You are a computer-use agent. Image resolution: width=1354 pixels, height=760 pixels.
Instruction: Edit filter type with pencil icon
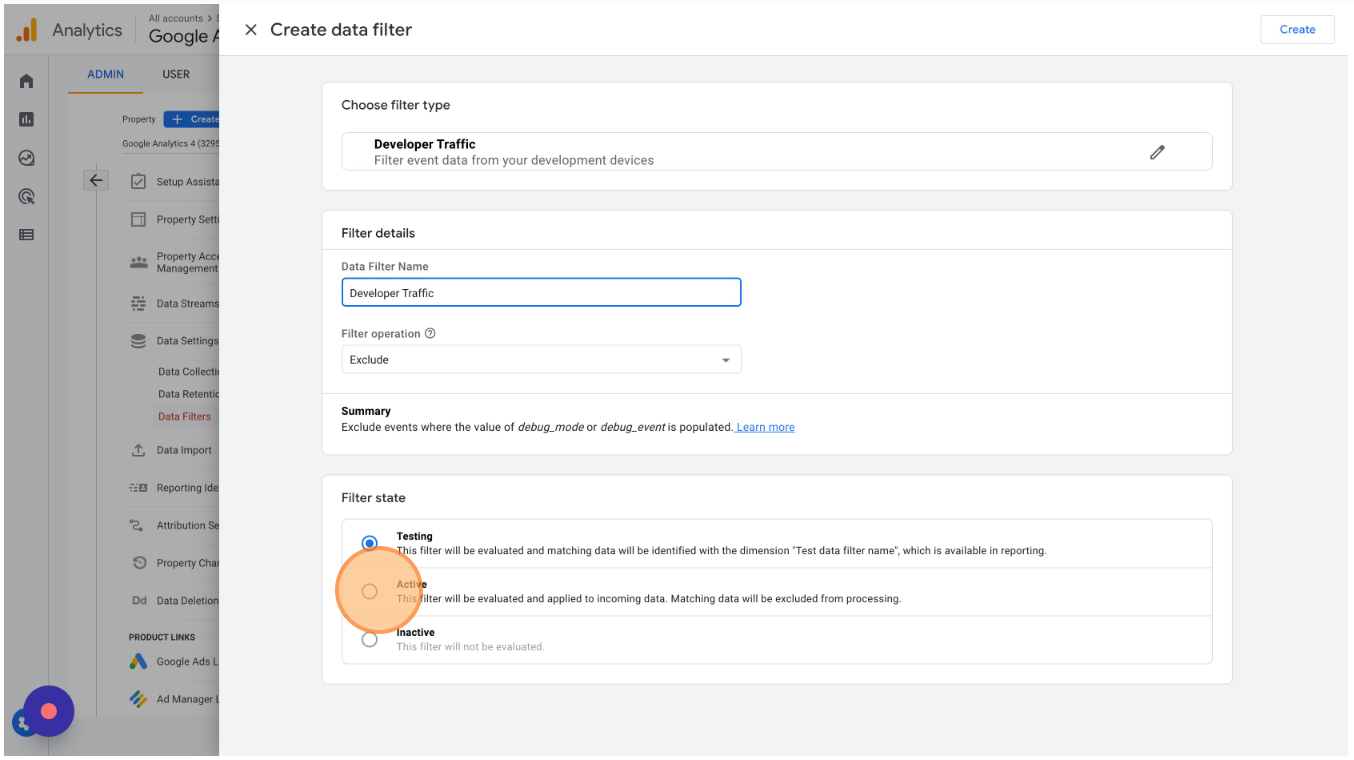tap(1157, 152)
